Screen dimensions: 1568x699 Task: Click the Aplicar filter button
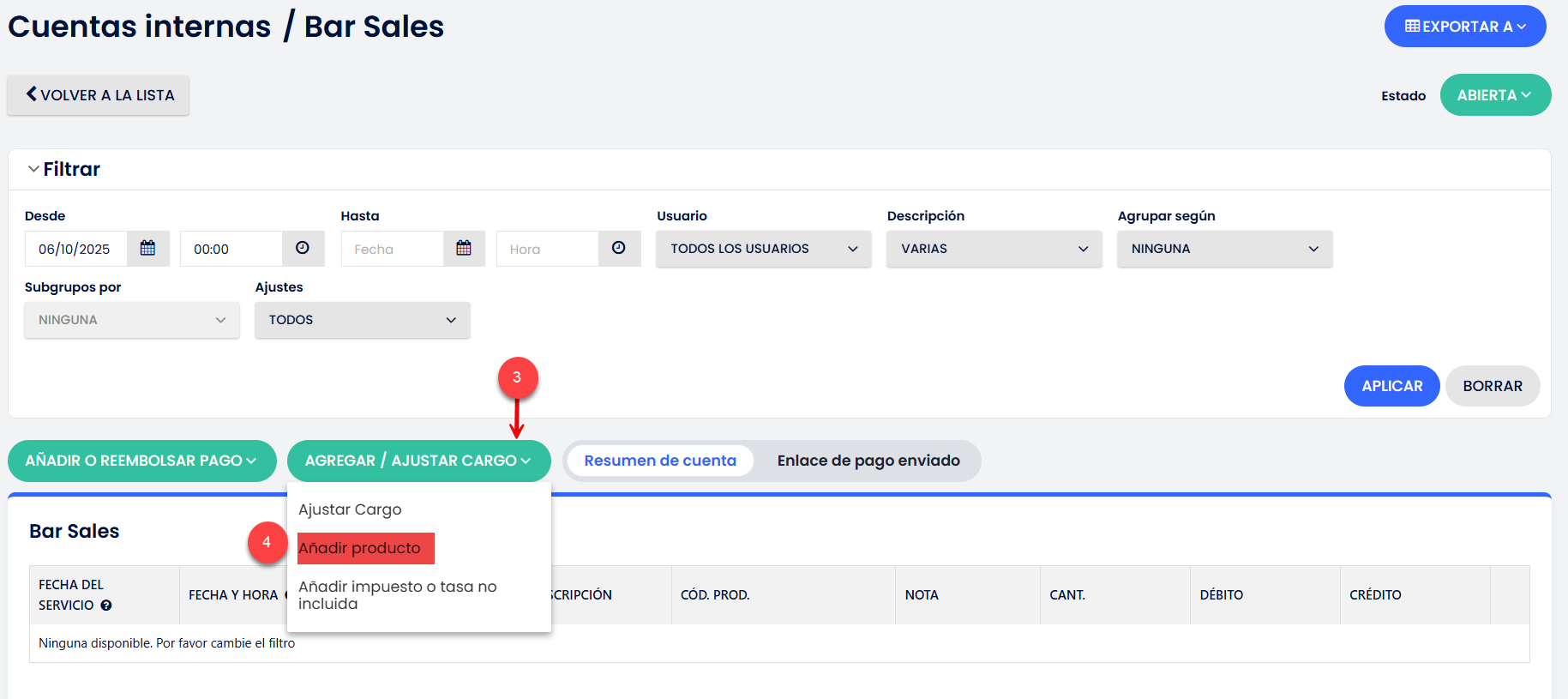1391,386
